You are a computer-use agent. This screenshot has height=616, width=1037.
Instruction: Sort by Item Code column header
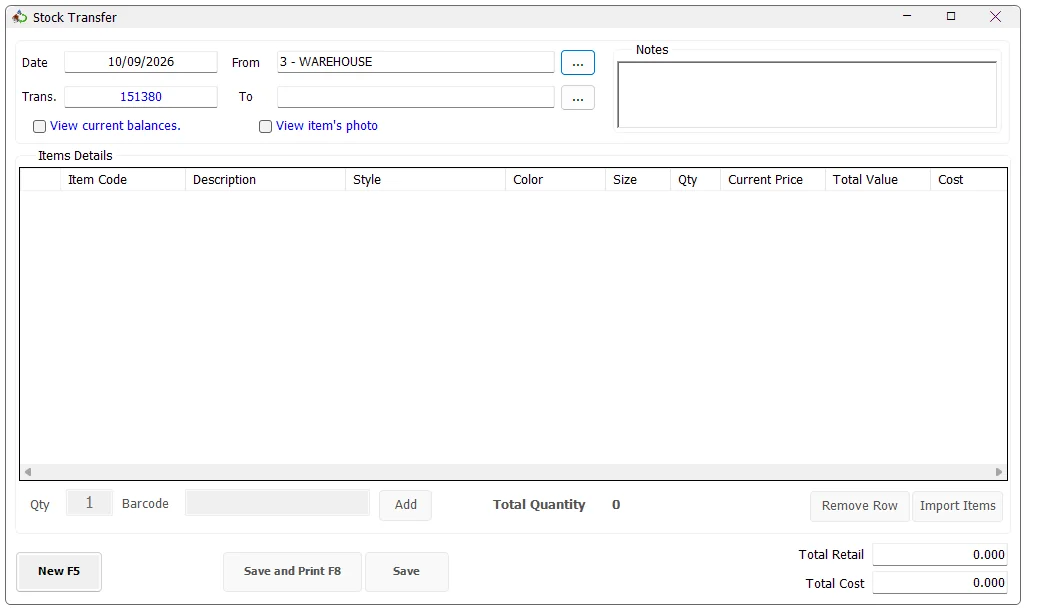pos(123,180)
